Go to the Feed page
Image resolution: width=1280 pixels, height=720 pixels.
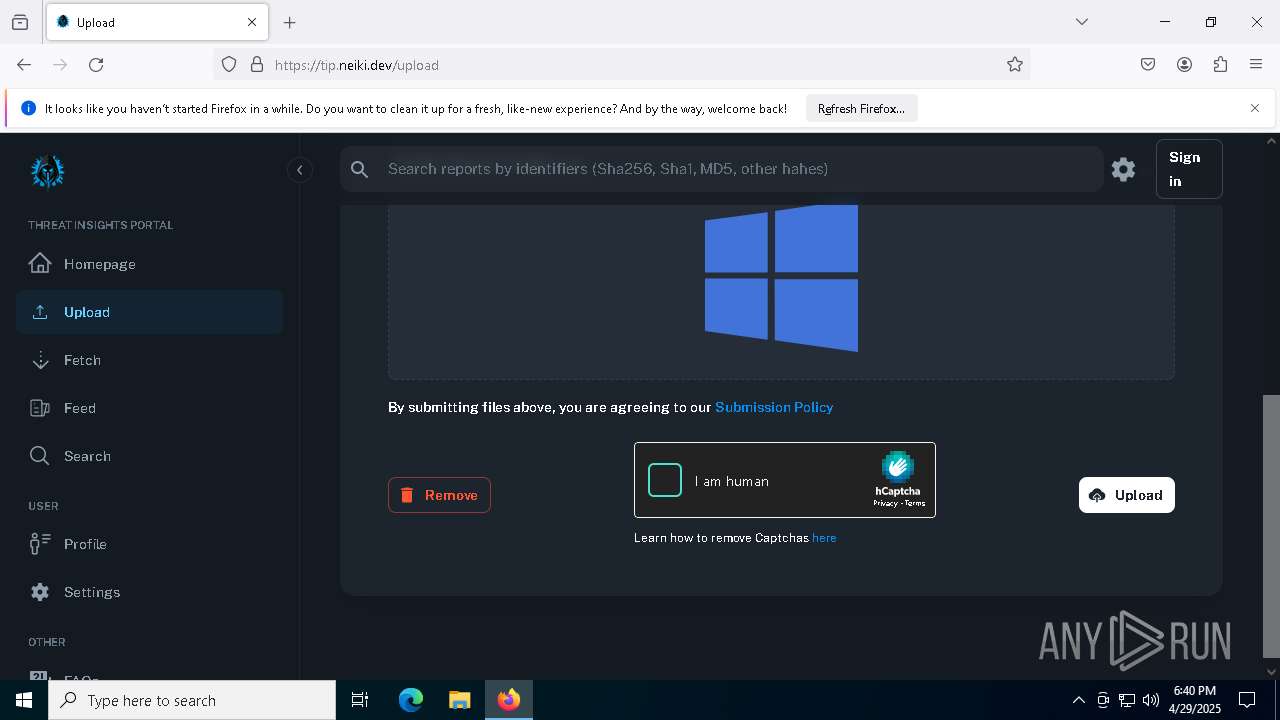coord(149,408)
